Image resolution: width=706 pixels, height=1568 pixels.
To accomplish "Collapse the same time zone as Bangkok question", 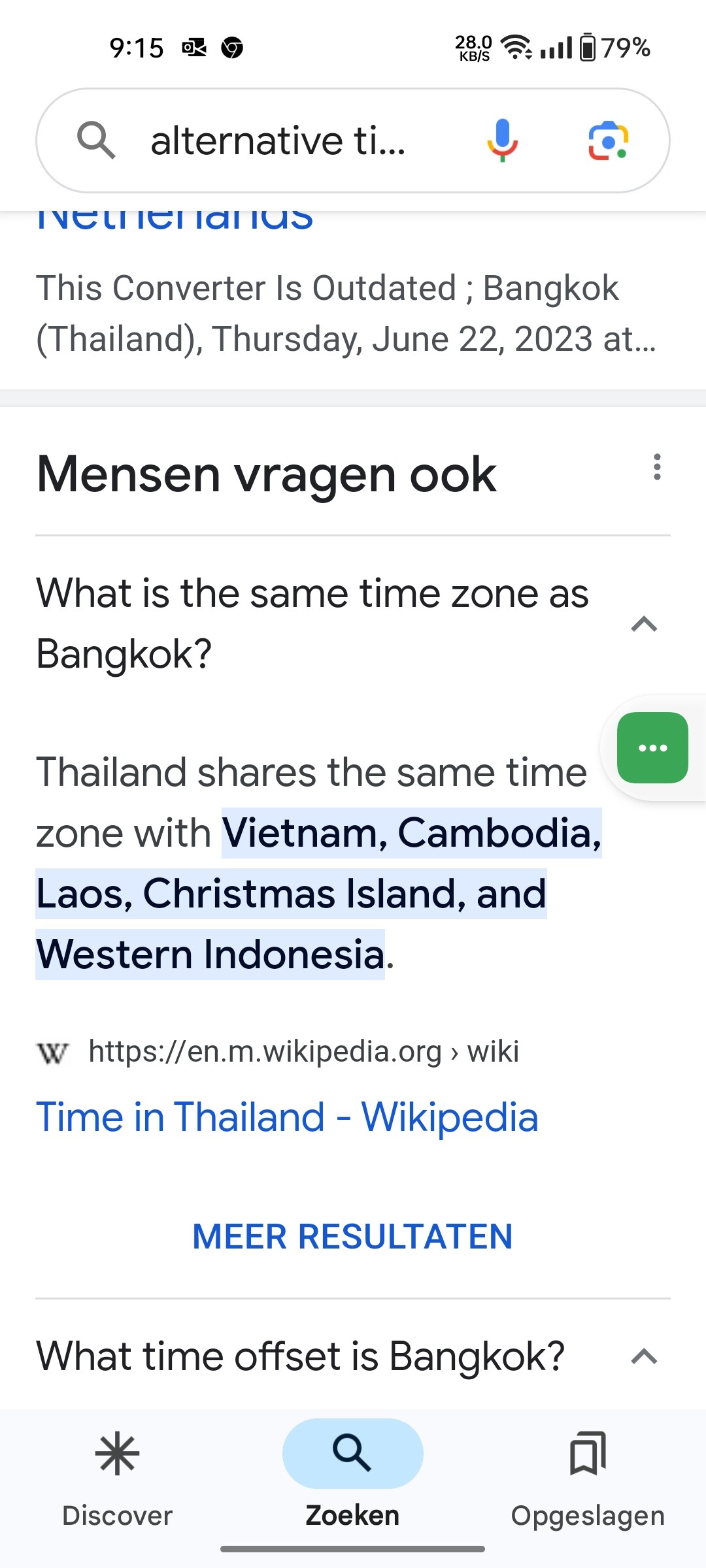I will pyautogui.click(x=644, y=624).
